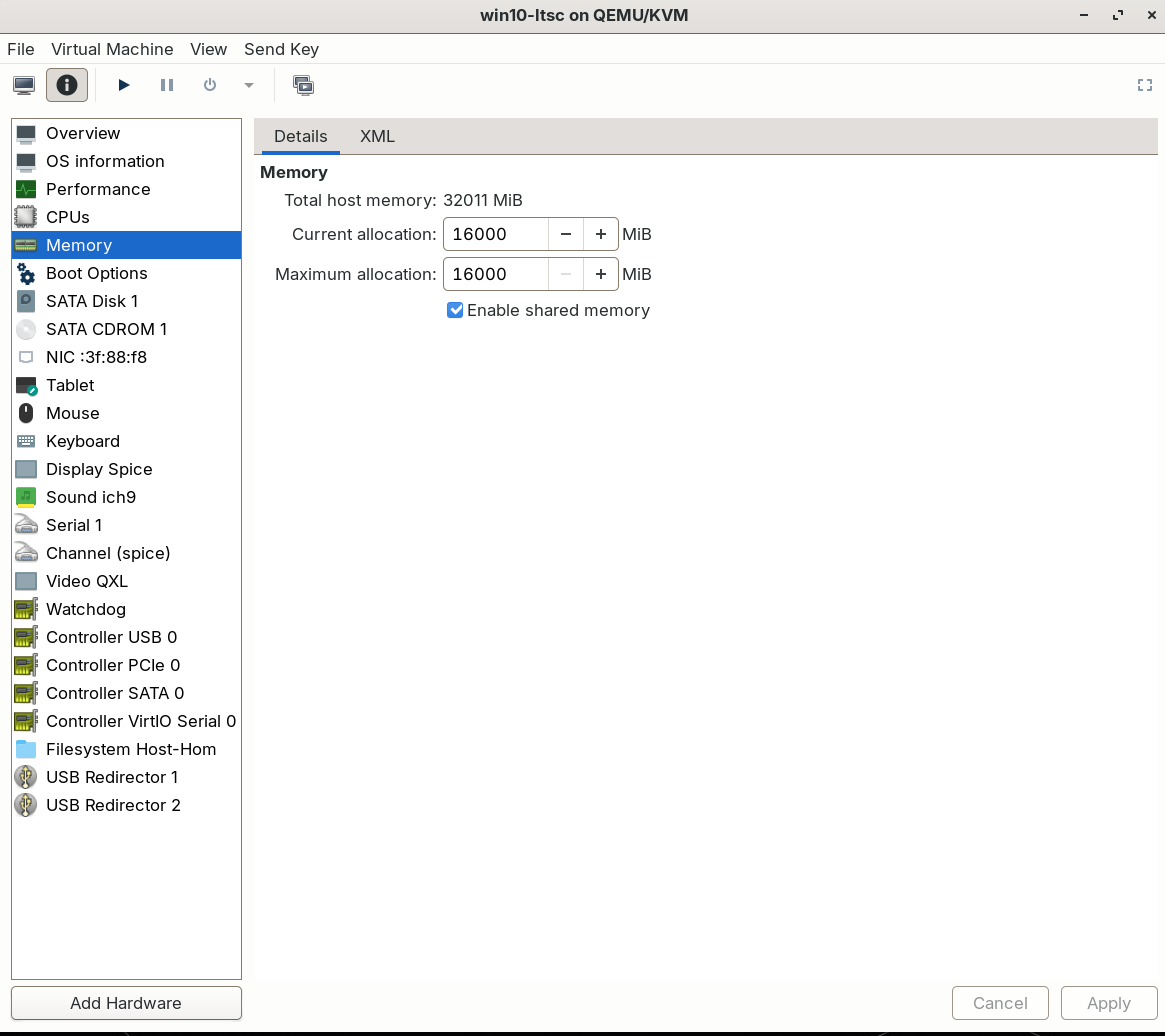Disable the Enable shared memory checkbox
Viewport: 1165px width, 1036px height.
pos(456,310)
